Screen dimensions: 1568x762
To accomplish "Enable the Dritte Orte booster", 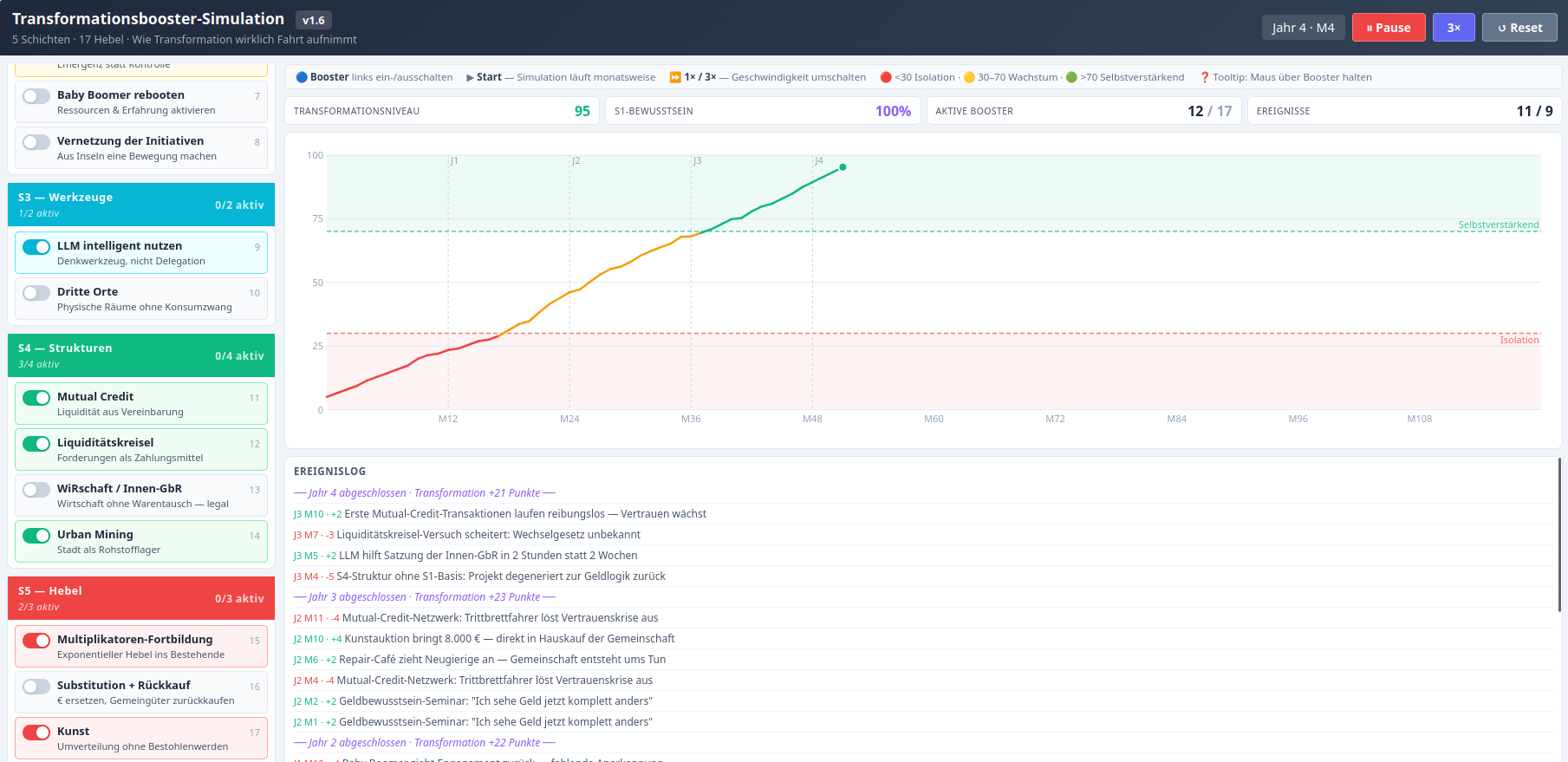I will point(36,293).
